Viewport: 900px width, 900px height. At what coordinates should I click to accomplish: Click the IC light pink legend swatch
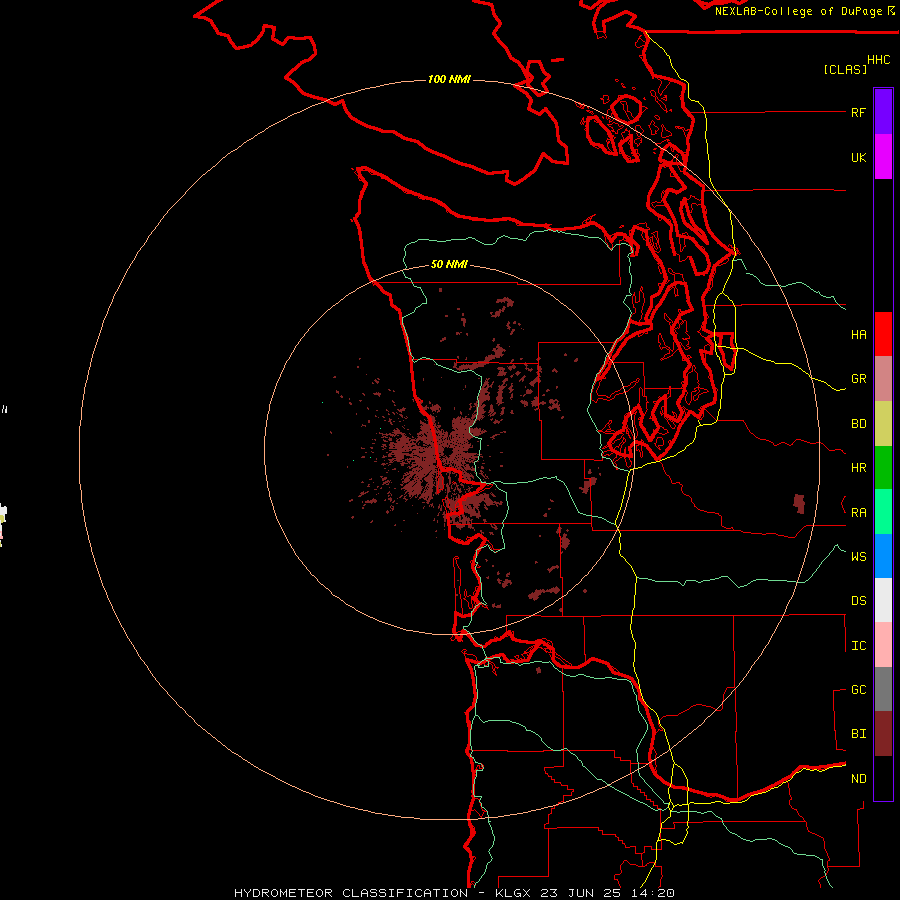click(883, 645)
